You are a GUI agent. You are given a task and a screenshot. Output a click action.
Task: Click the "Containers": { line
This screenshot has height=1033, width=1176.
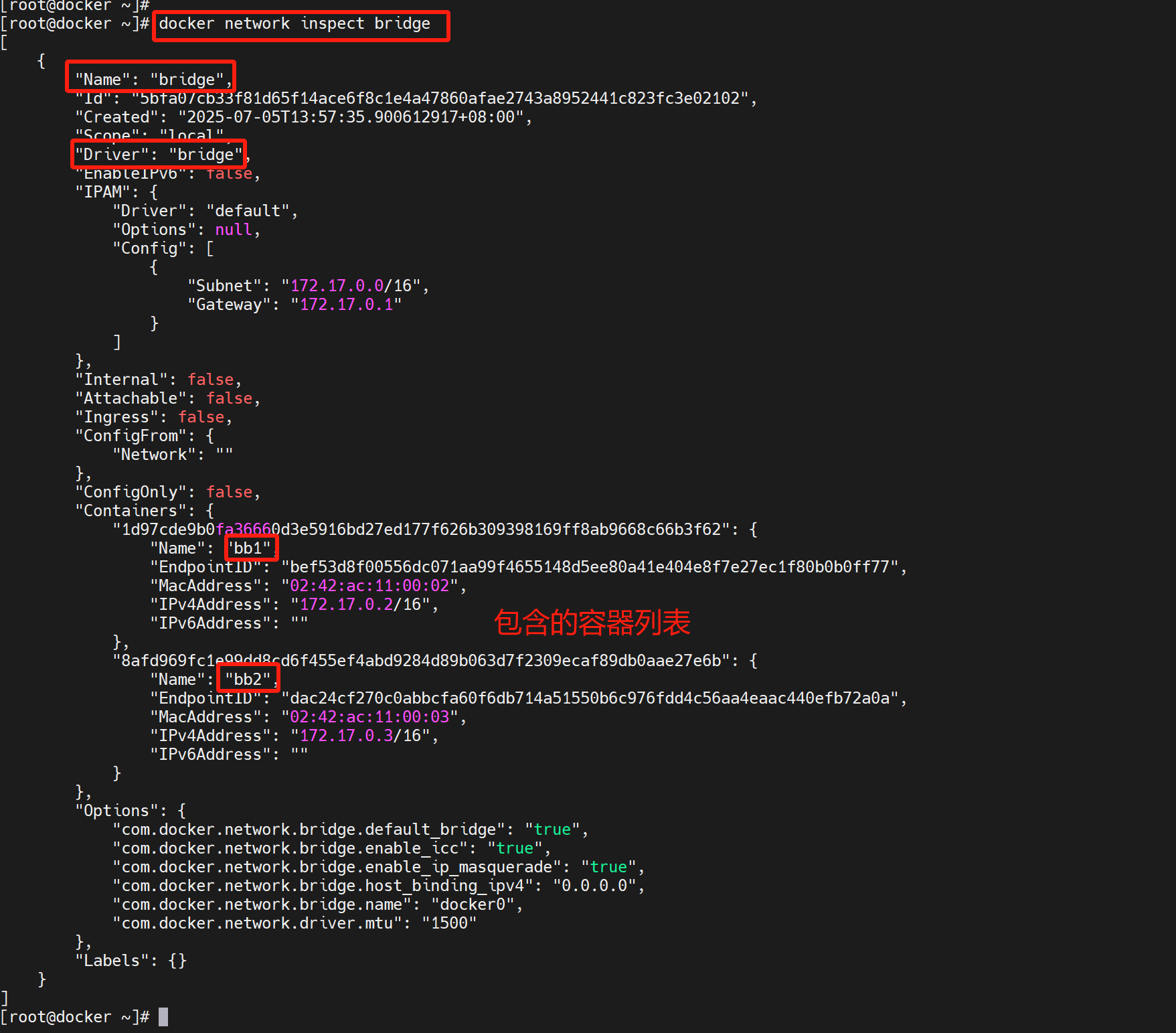click(x=145, y=511)
